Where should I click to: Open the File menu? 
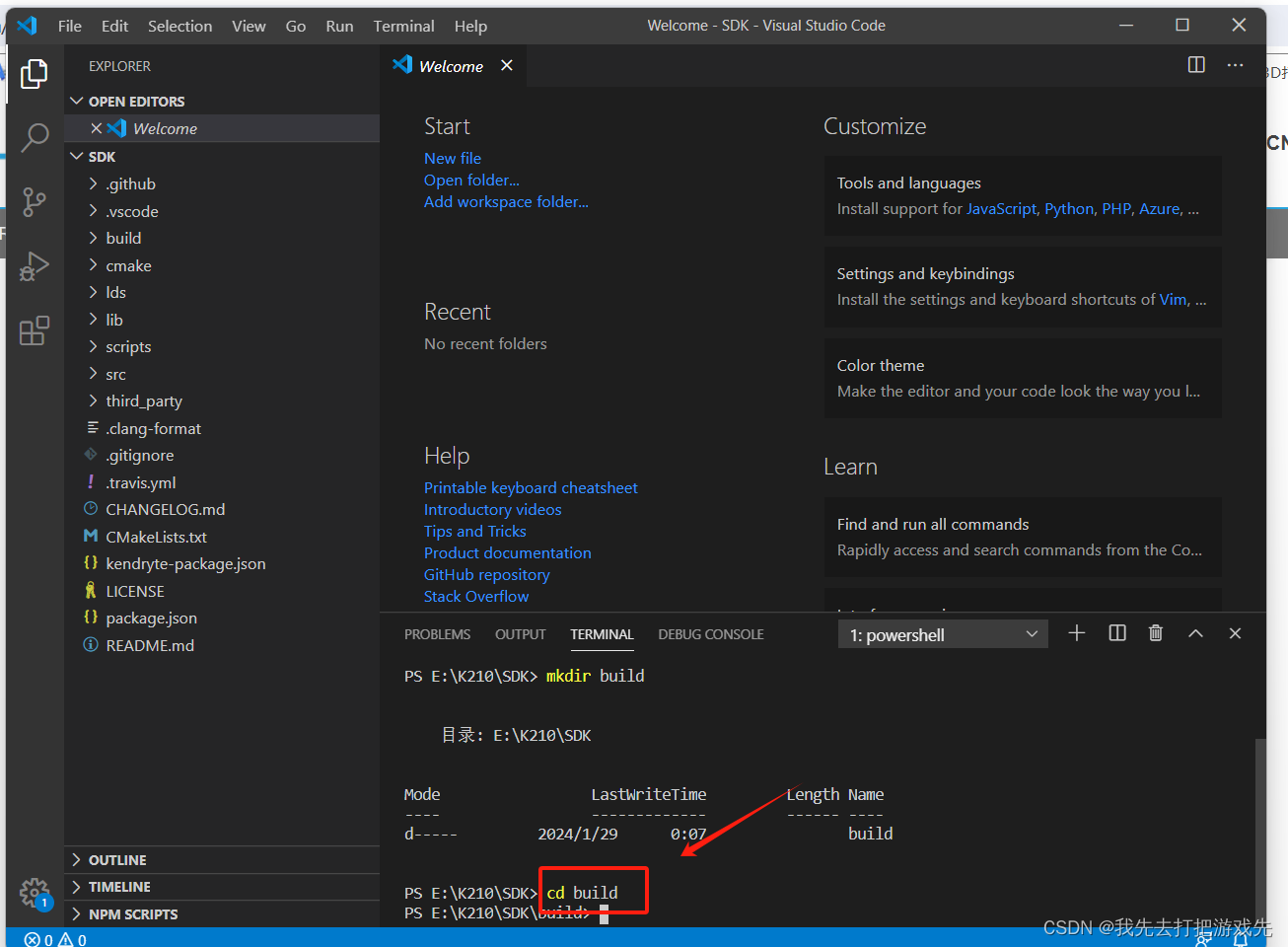click(70, 26)
